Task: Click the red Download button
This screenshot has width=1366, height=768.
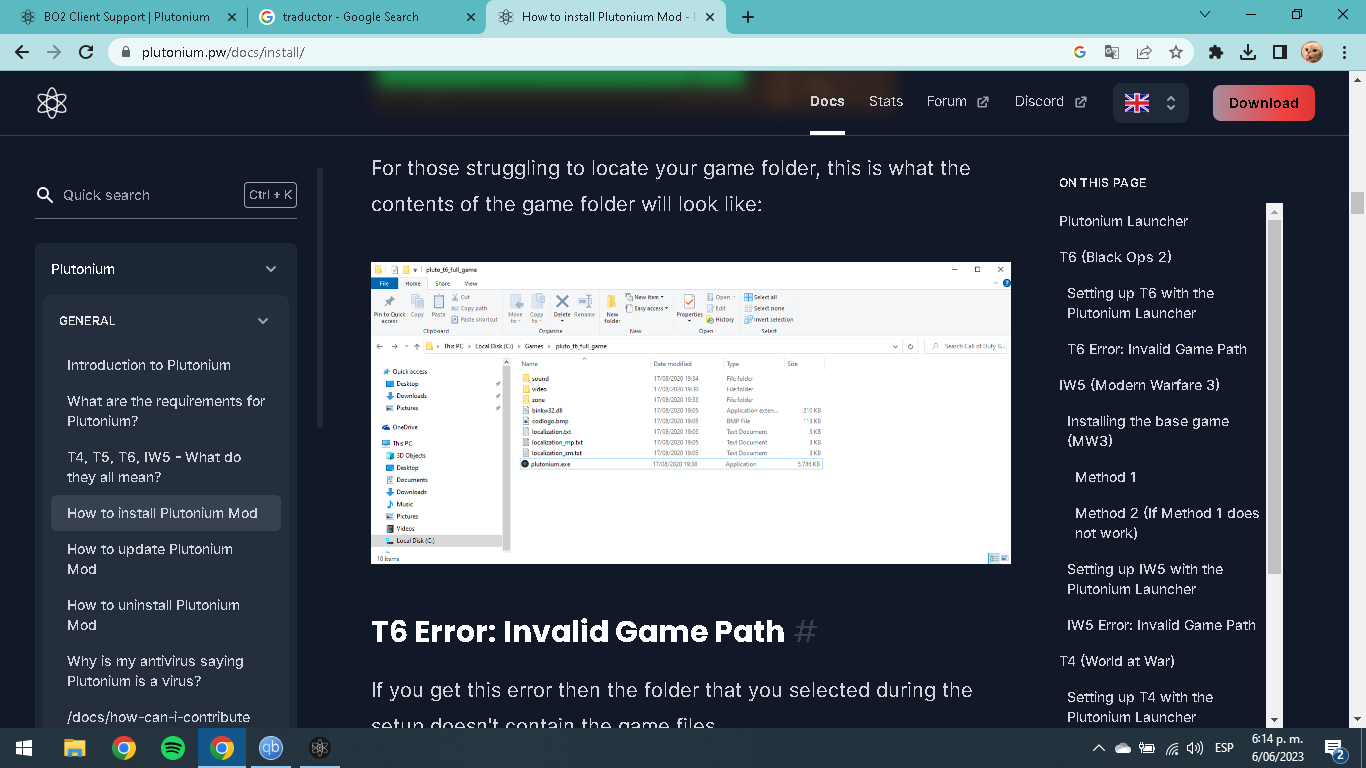Action: point(1264,103)
